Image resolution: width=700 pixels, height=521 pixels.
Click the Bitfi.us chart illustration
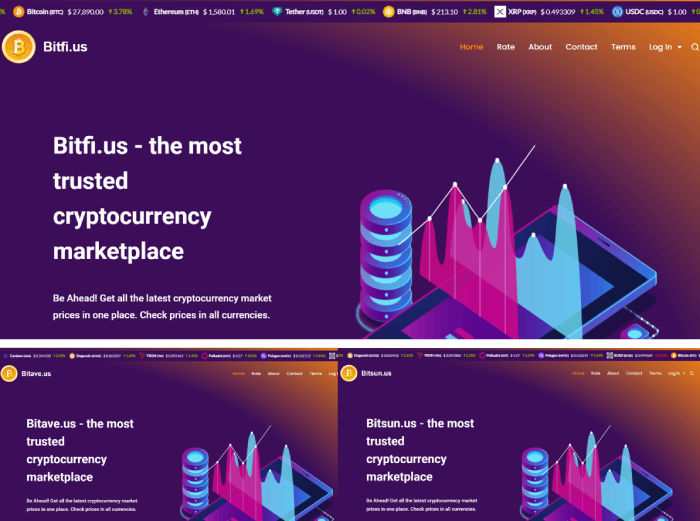[507, 243]
